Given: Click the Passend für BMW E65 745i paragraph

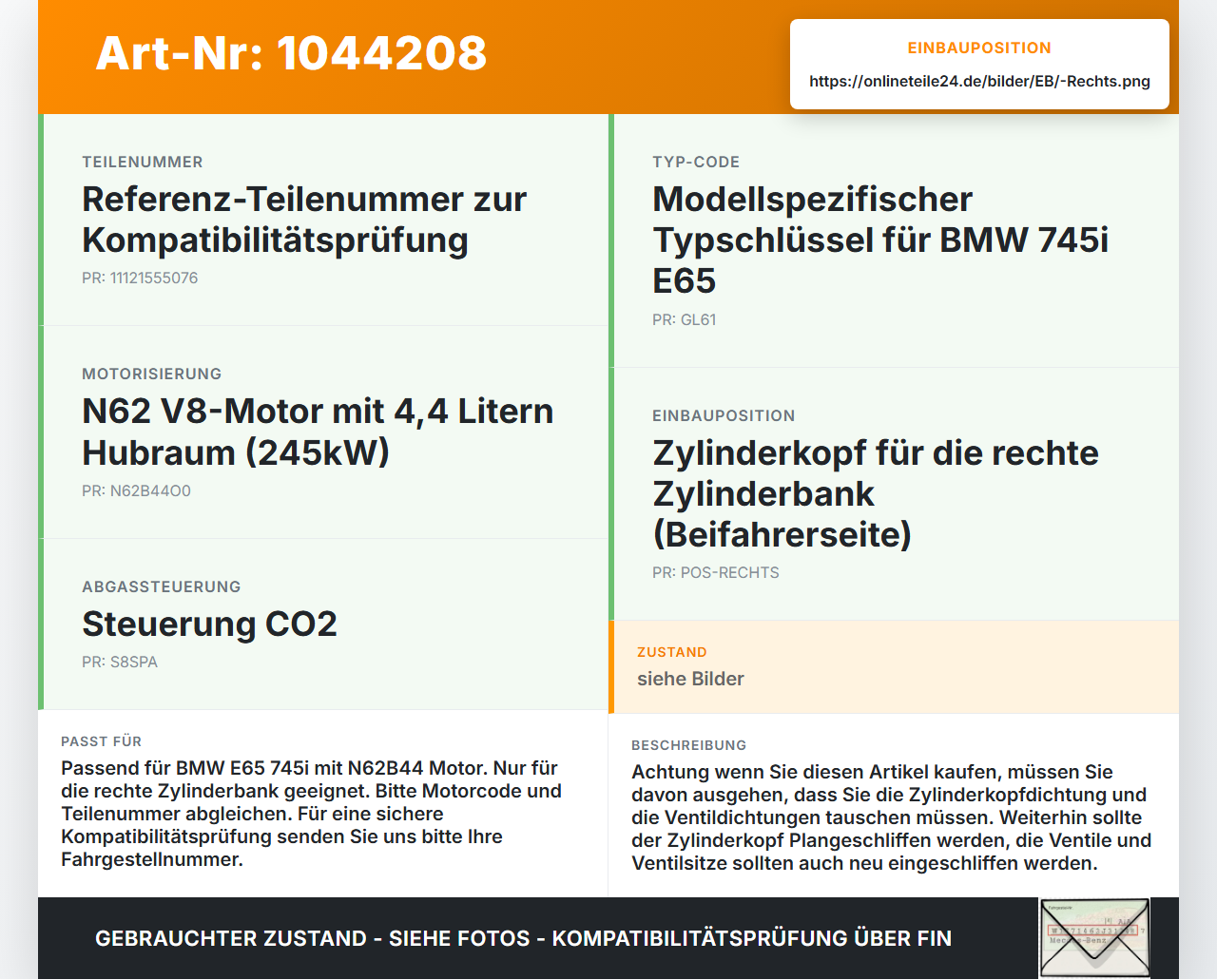Looking at the screenshot, I should click(x=312, y=815).
